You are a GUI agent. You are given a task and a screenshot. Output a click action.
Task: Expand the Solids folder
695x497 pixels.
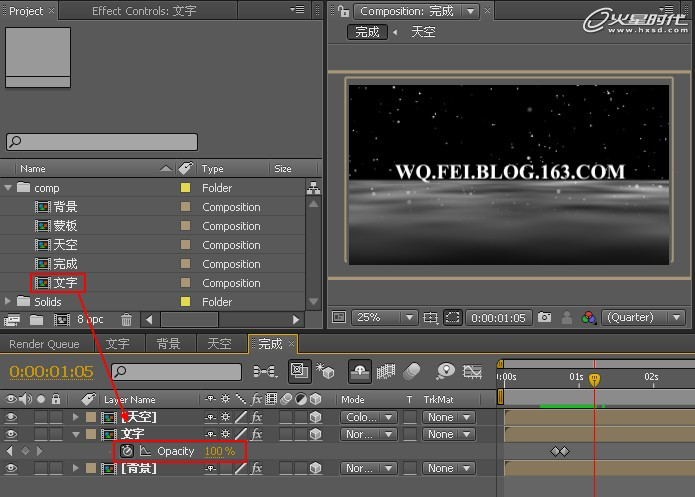[8, 301]
